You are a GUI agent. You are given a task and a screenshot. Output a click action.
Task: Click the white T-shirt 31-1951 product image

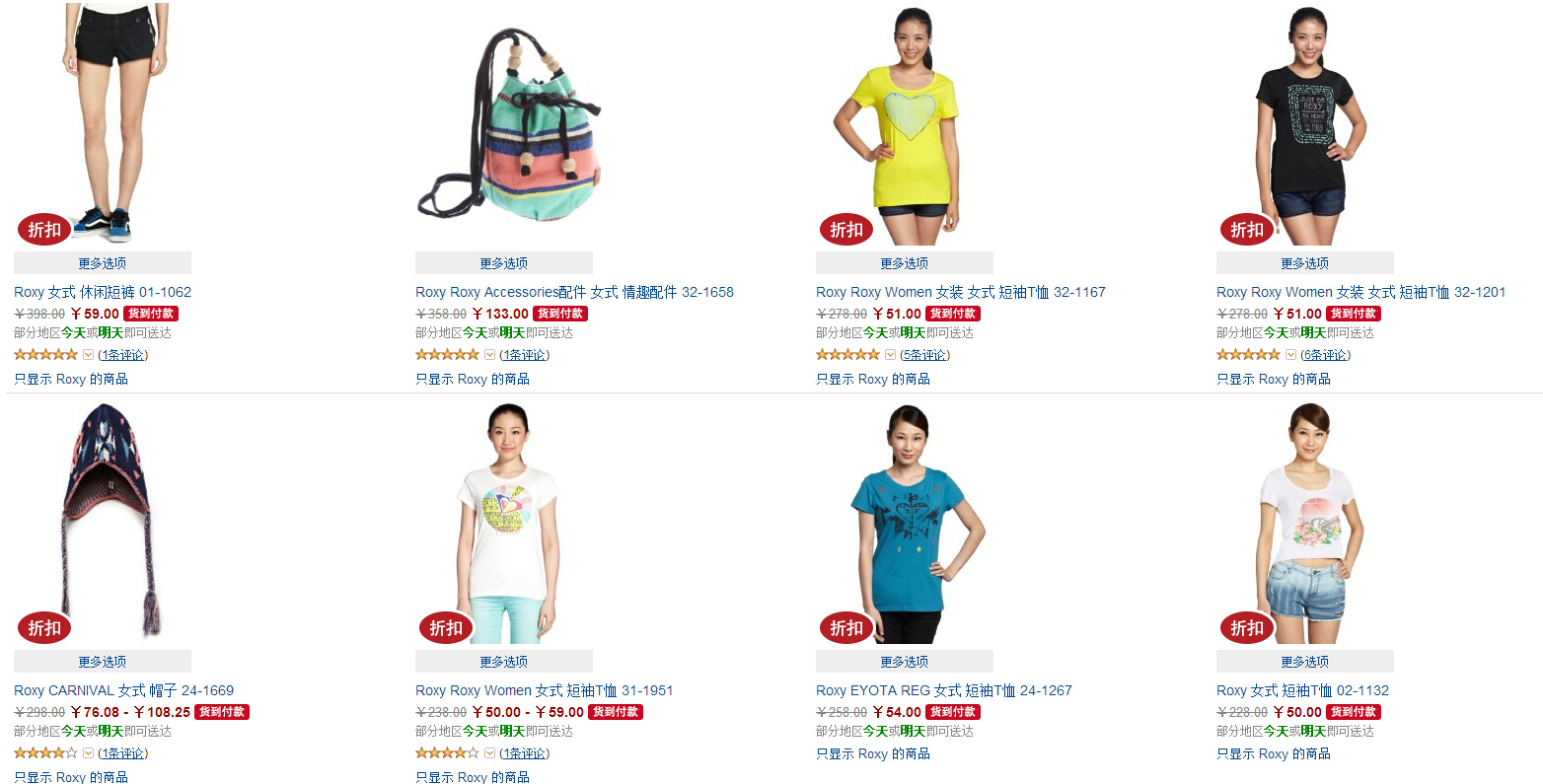click(x=506, y=523)
